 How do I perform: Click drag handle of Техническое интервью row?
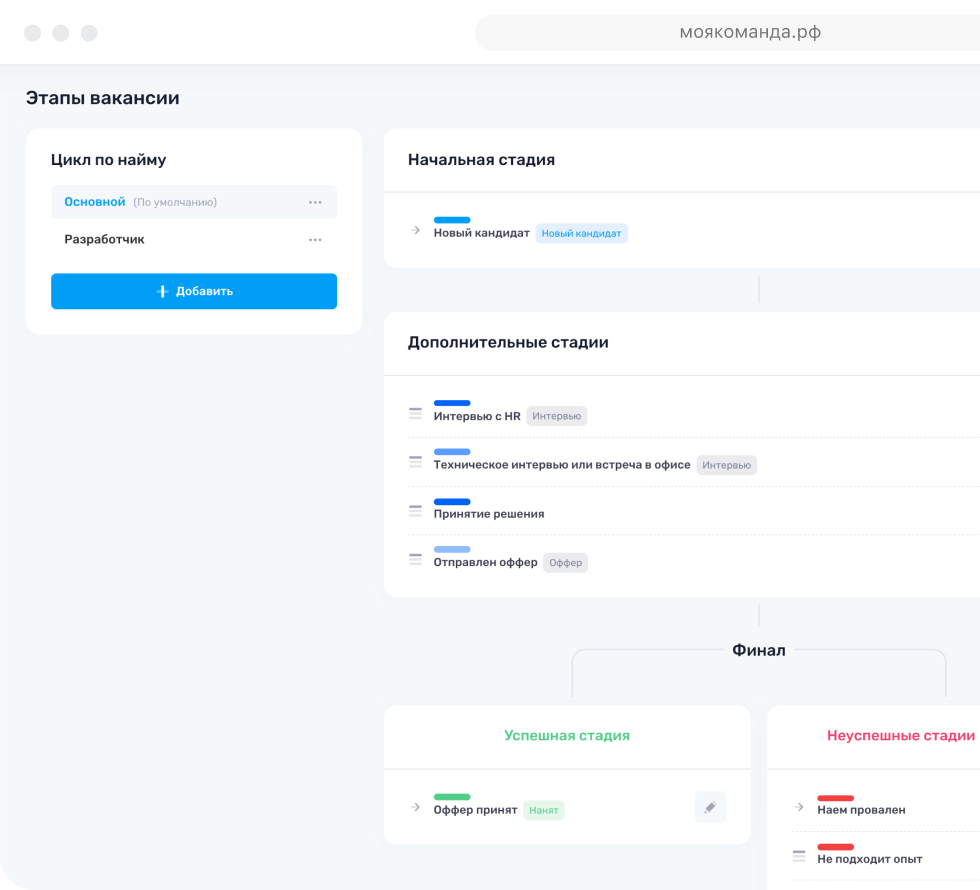pos(416,462)
